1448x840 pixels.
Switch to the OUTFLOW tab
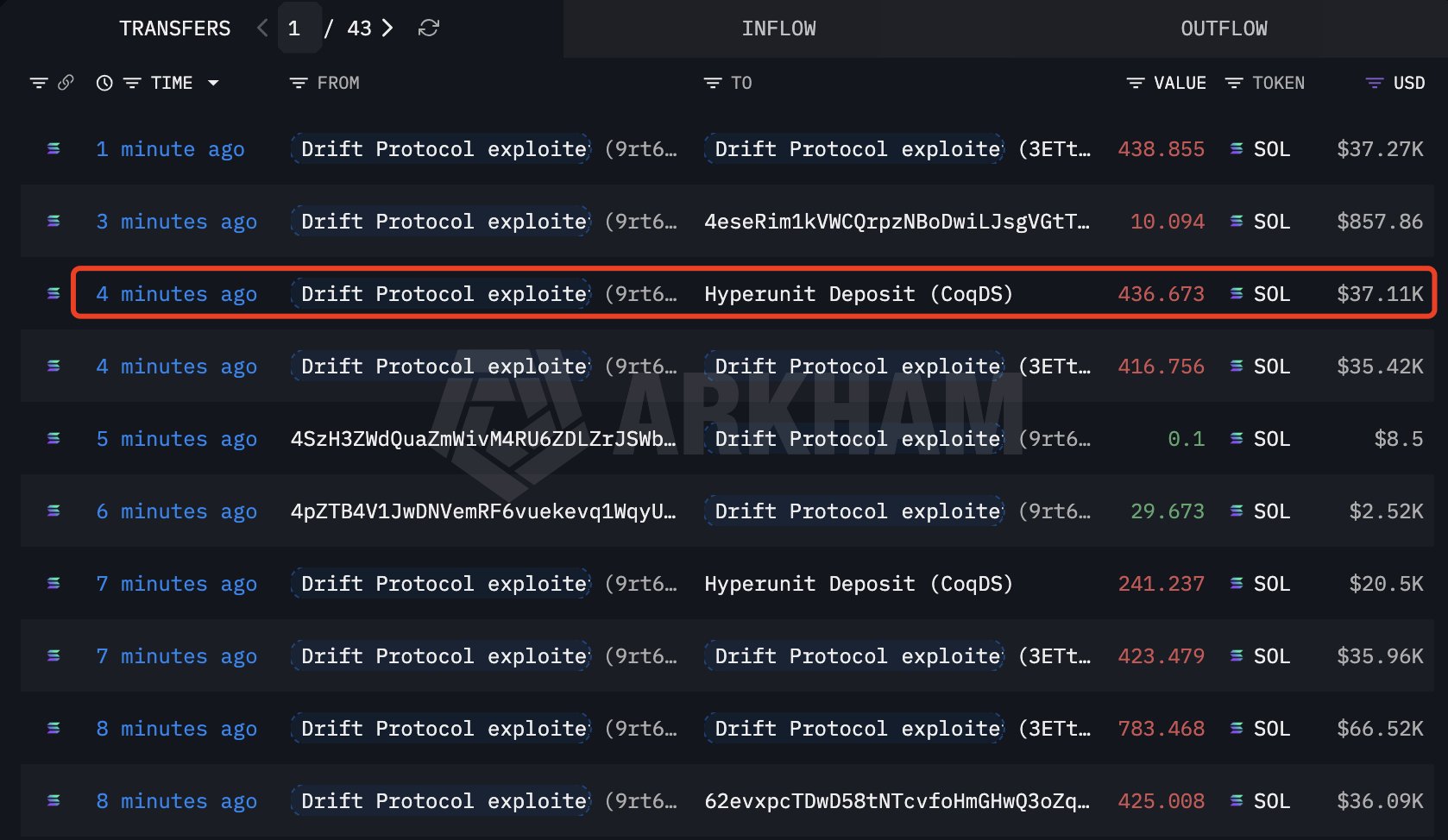click(1224, 28)
